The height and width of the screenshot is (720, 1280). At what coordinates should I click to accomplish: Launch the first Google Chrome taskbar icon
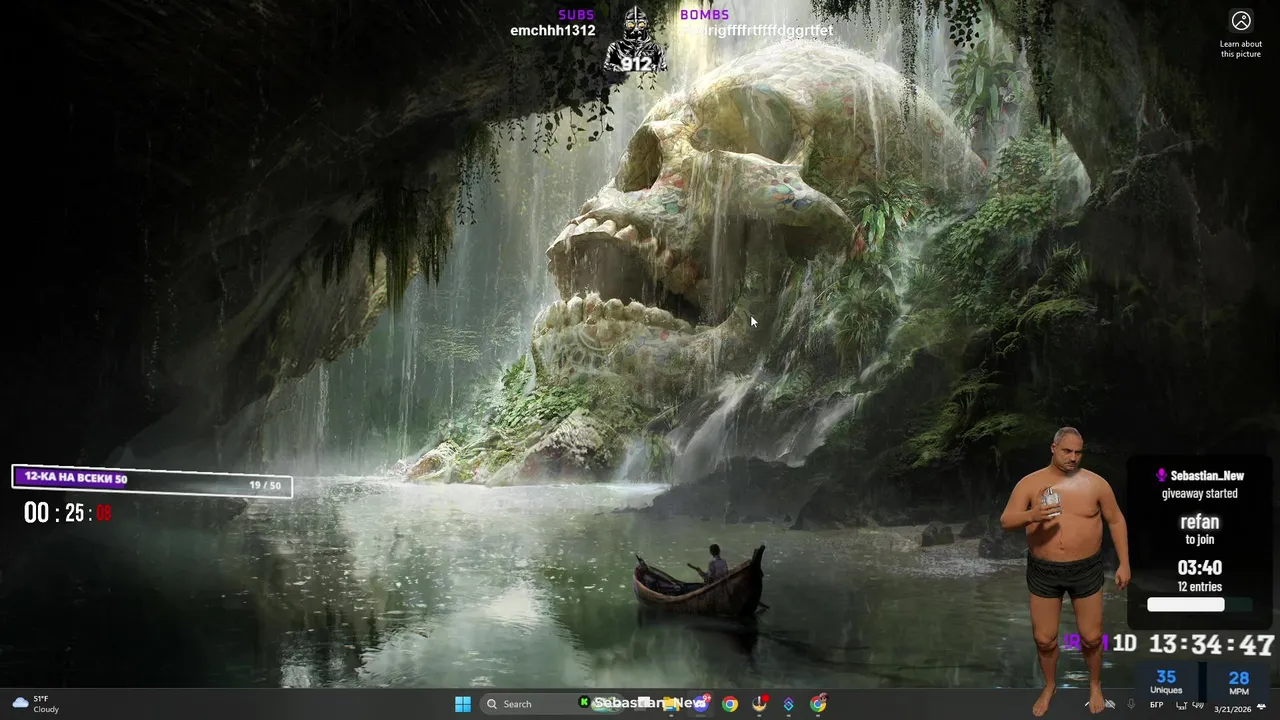point(730,704)
